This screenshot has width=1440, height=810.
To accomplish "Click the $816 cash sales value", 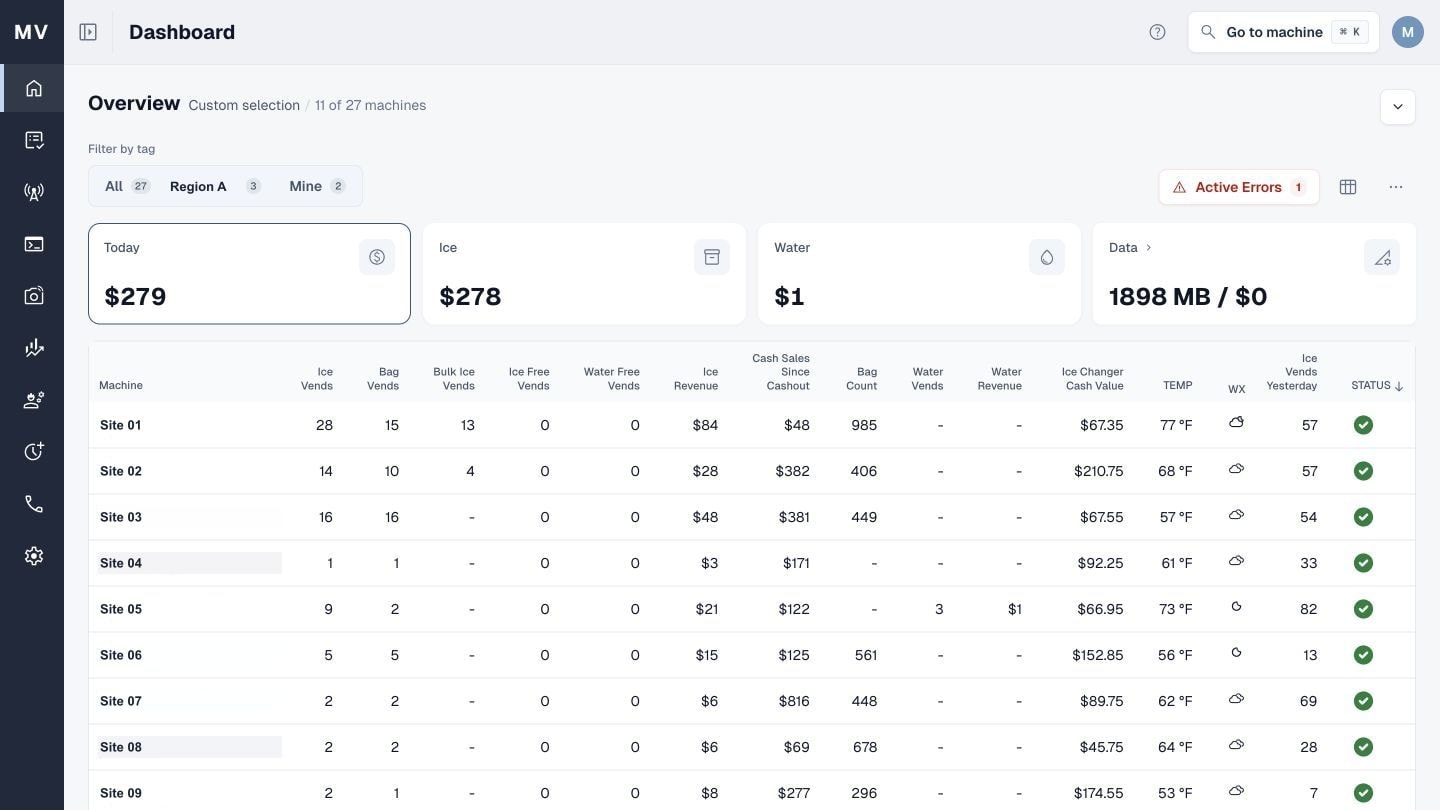I will pos(794,701).
